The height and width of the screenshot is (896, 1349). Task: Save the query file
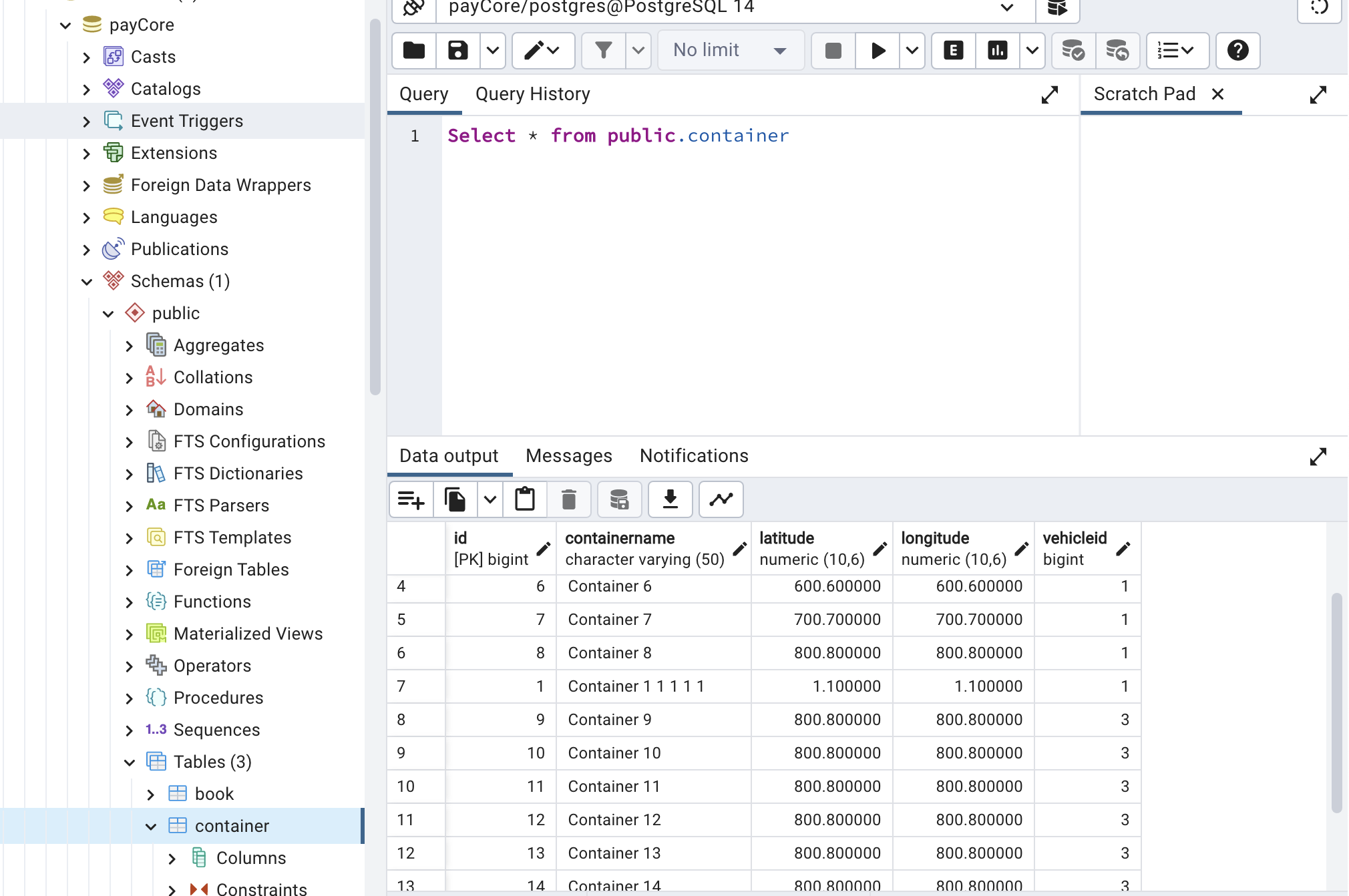tap(457, 50)
